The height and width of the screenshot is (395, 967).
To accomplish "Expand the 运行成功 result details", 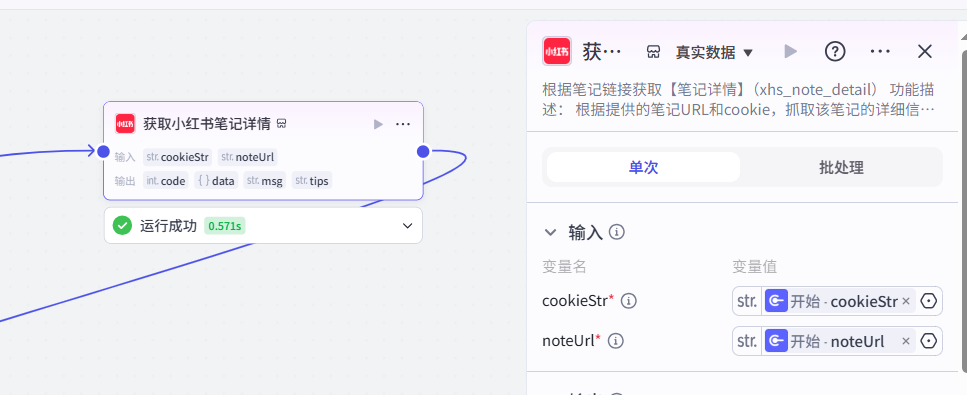I will (407, 226).
